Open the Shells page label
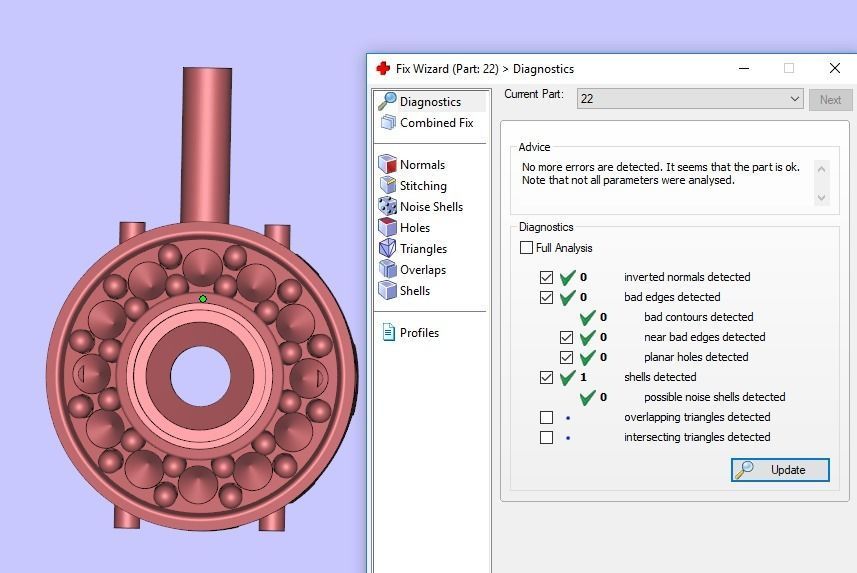The image size is (857, 573). [415, 290]
